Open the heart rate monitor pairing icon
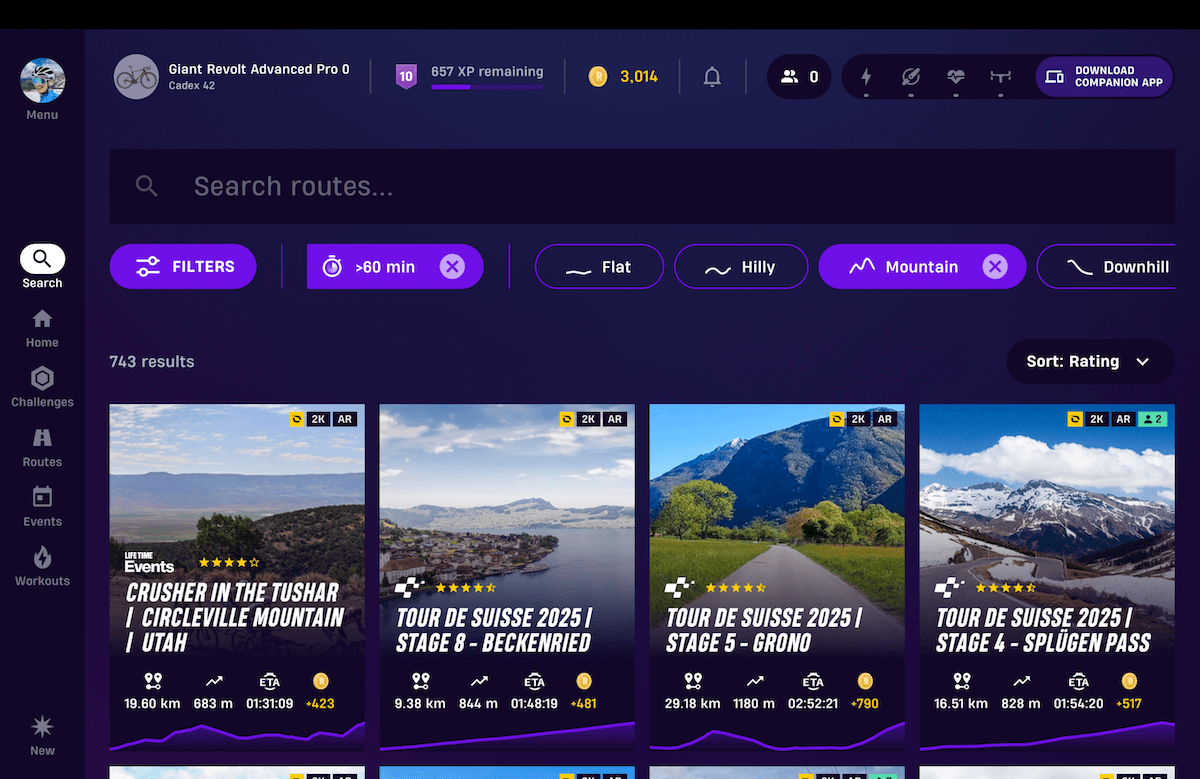 [956, 77]
